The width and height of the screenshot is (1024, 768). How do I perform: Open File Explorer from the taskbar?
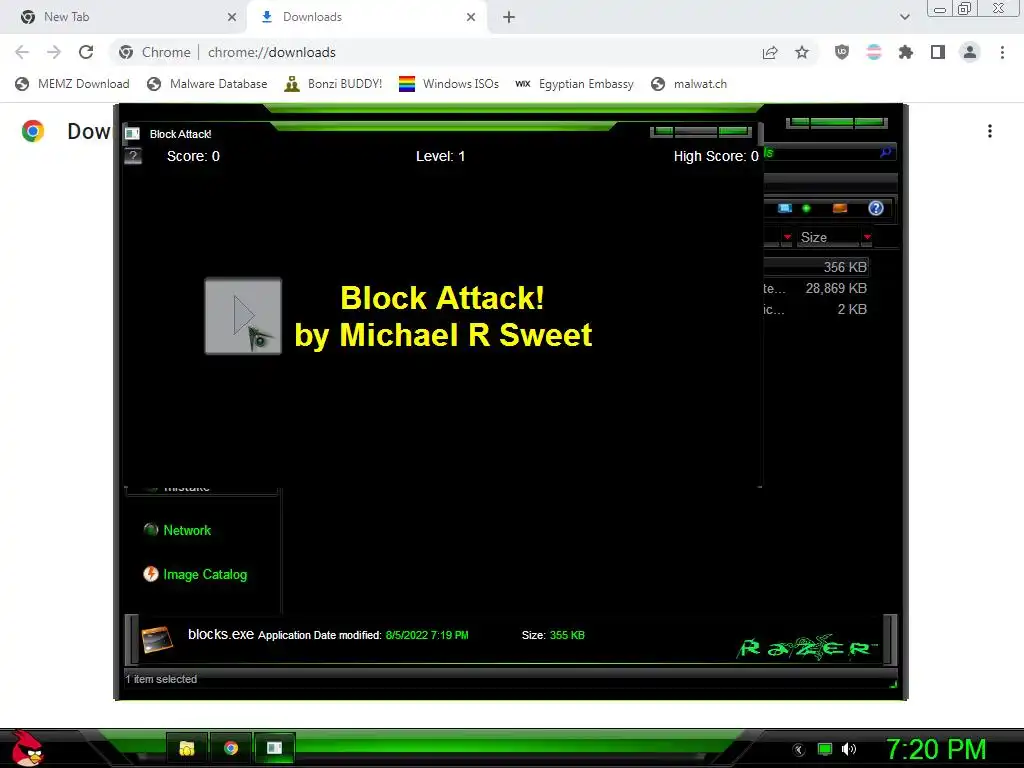187,748
